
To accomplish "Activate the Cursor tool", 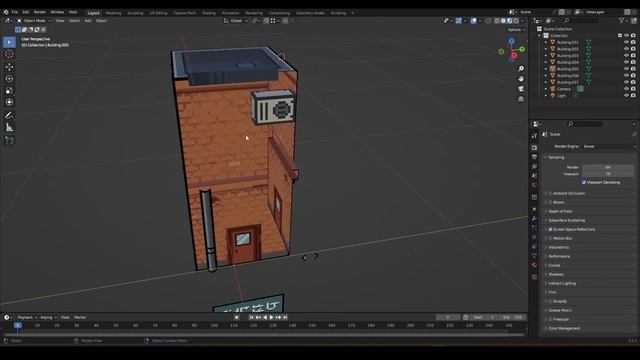I will 9,54.
